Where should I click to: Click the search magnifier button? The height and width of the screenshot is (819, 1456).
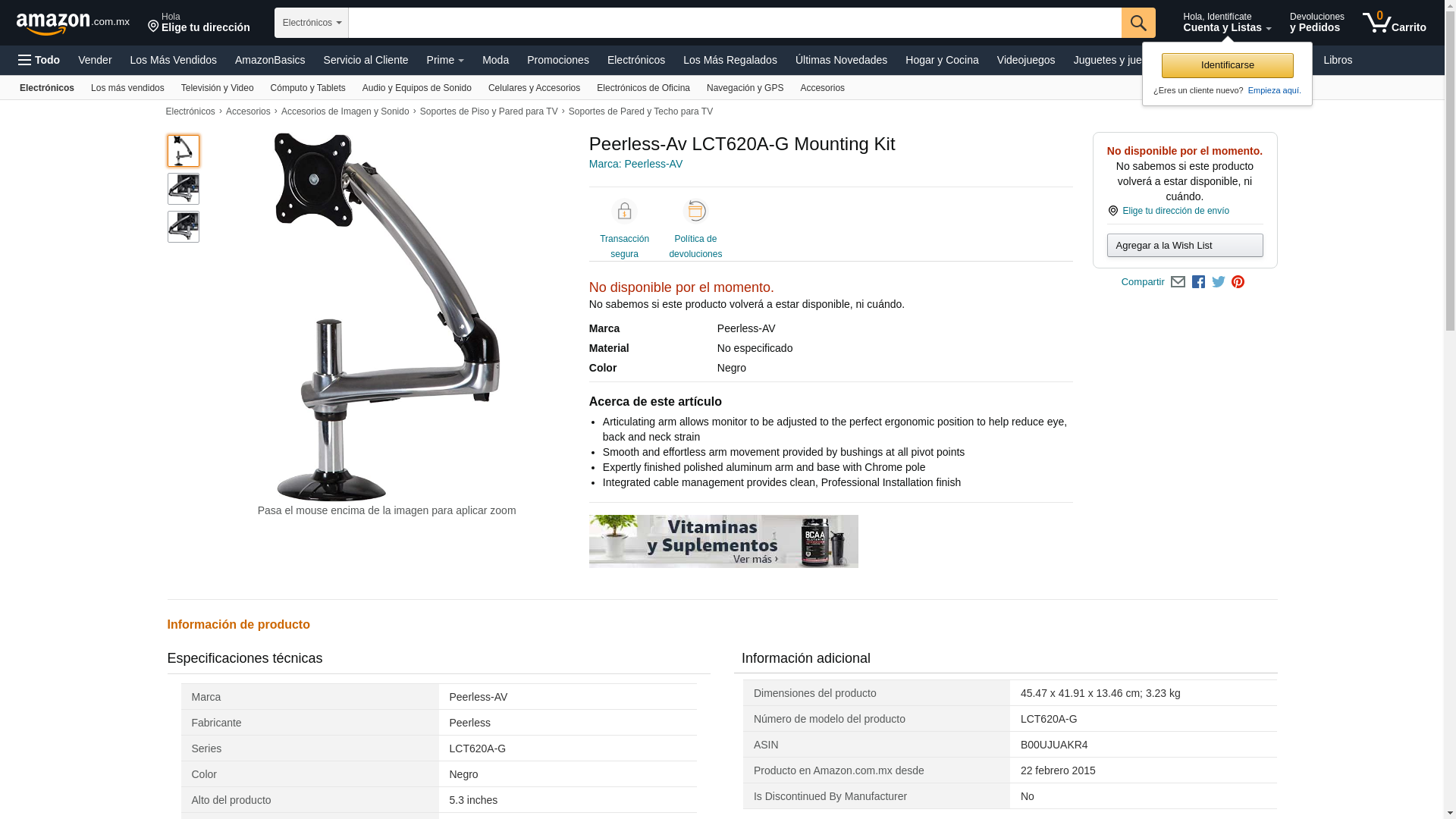[1138, 23]
